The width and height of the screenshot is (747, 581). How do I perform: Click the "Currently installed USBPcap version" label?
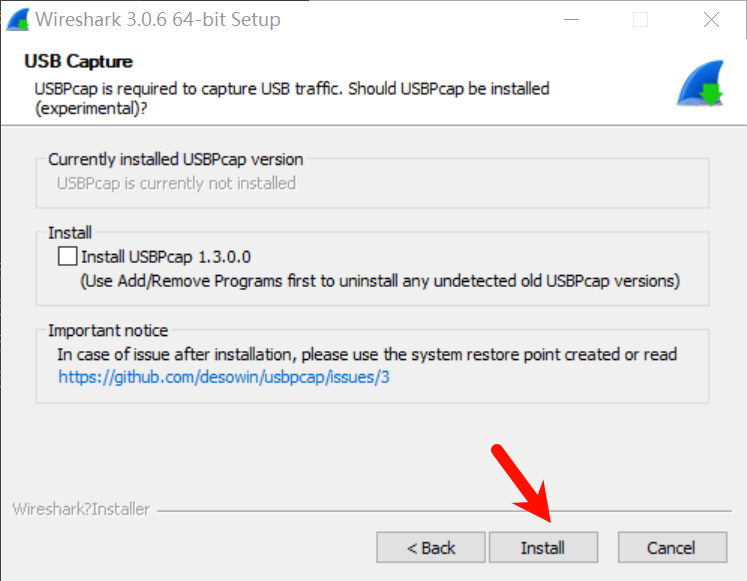[175, 159]
